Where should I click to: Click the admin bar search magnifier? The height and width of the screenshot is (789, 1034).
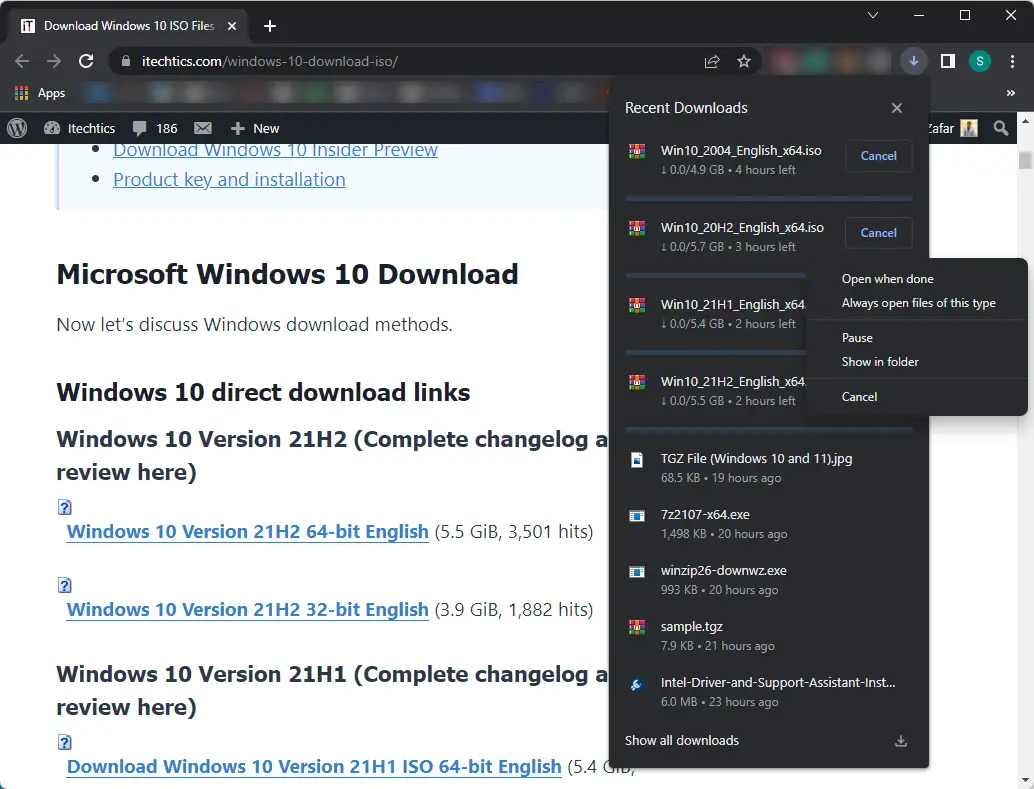pyautogui.click(x=1001, y=128)
